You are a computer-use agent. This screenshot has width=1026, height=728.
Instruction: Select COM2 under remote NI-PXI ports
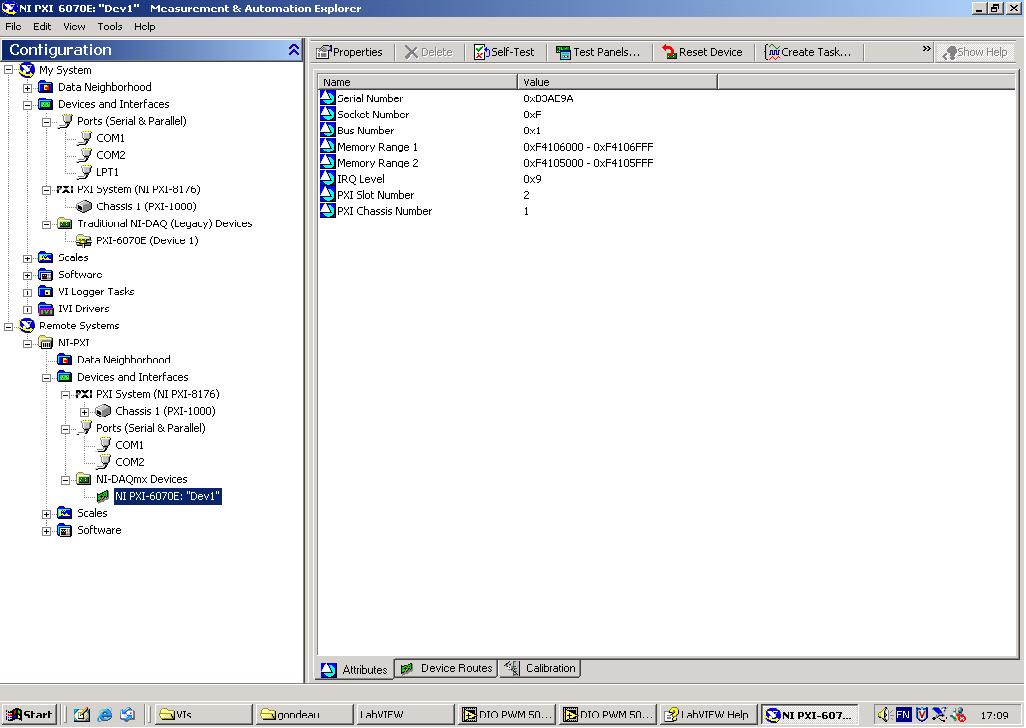click(x=130, y=462)
